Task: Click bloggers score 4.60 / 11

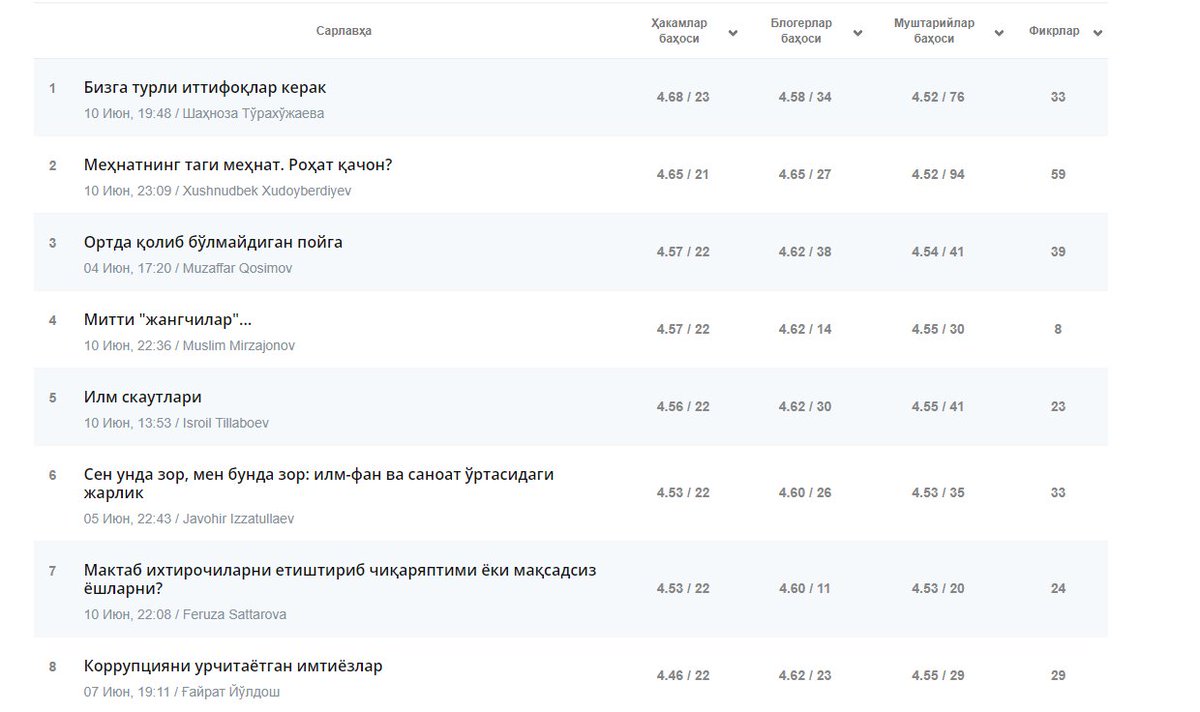Action: coord(805,589)
